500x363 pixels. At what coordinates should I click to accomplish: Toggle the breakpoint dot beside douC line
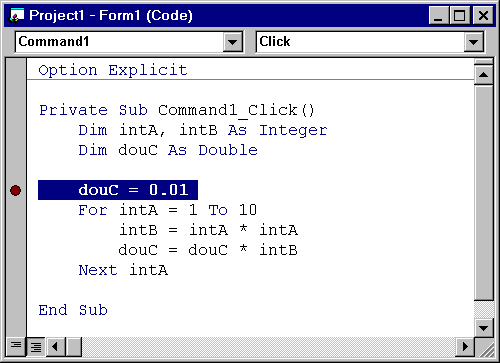15,190
